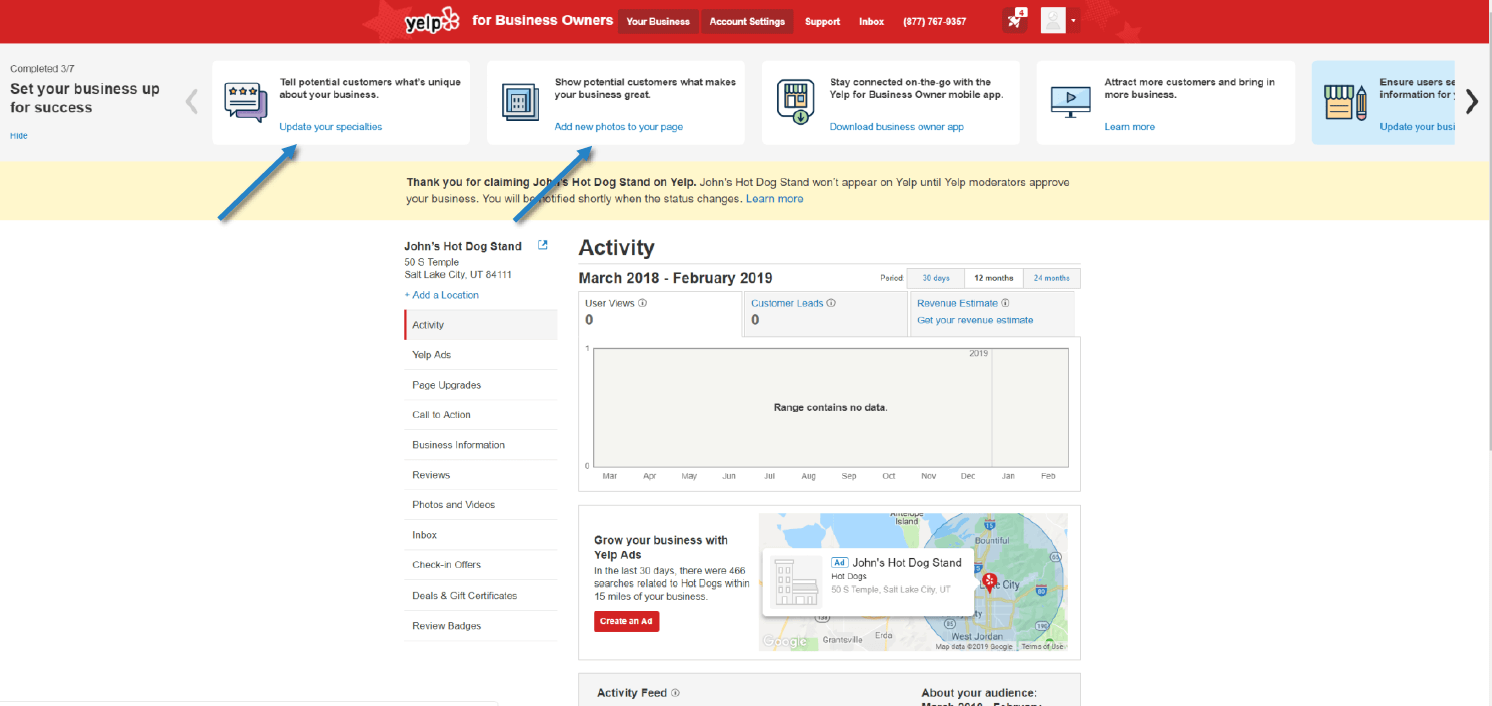The width and height of the screenshot is (1492, 706).
Task: Switch to Revenue Estimate tab
Action: click(x=992, y=313)
